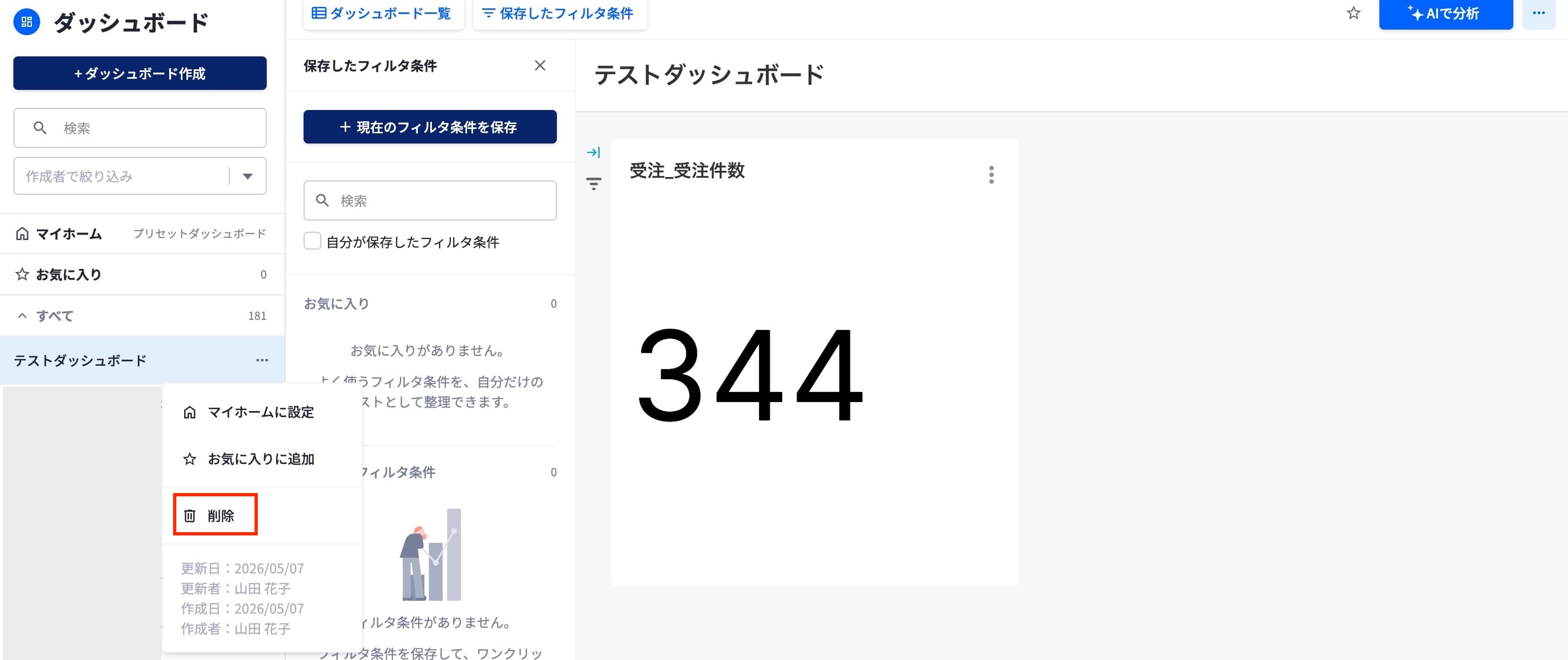Click the ＋ダッシュボード作成 button
Image resolution: width=1568 pixels, height=660 pixels.
140,73
